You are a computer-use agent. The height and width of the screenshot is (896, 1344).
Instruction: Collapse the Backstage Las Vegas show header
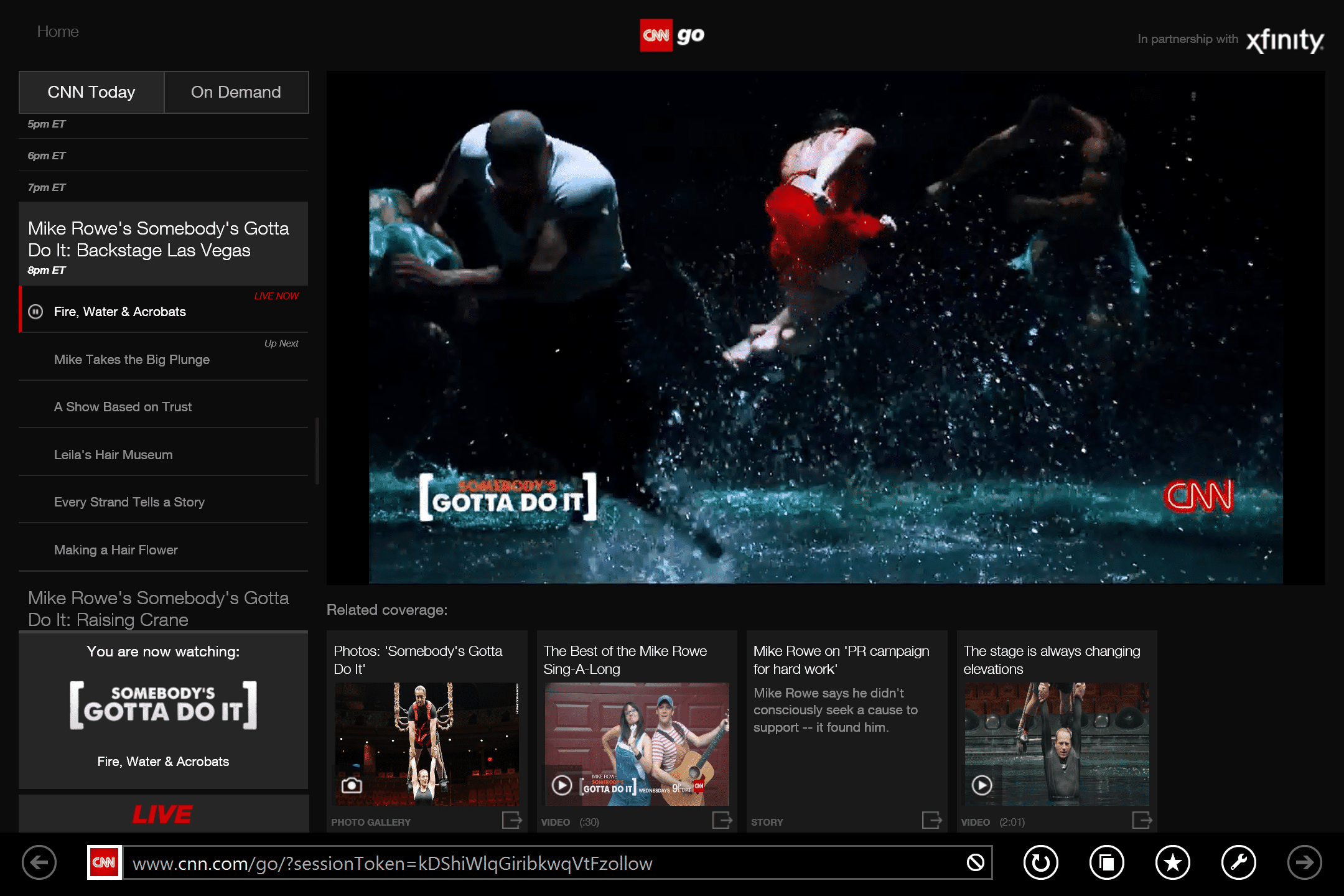pyautogui.click(x=163, y=244)
